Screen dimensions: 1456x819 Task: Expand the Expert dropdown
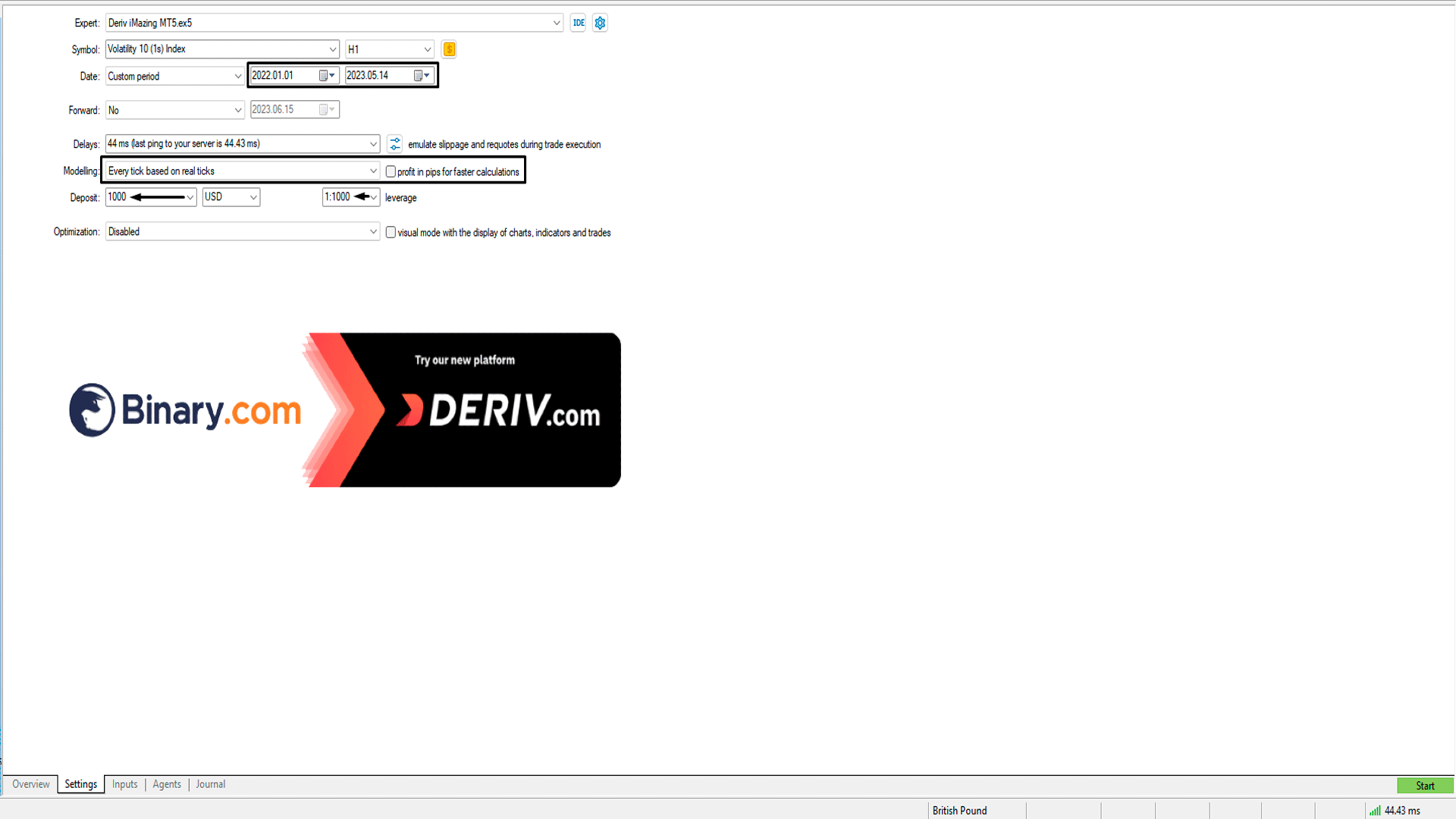(557, 23)
